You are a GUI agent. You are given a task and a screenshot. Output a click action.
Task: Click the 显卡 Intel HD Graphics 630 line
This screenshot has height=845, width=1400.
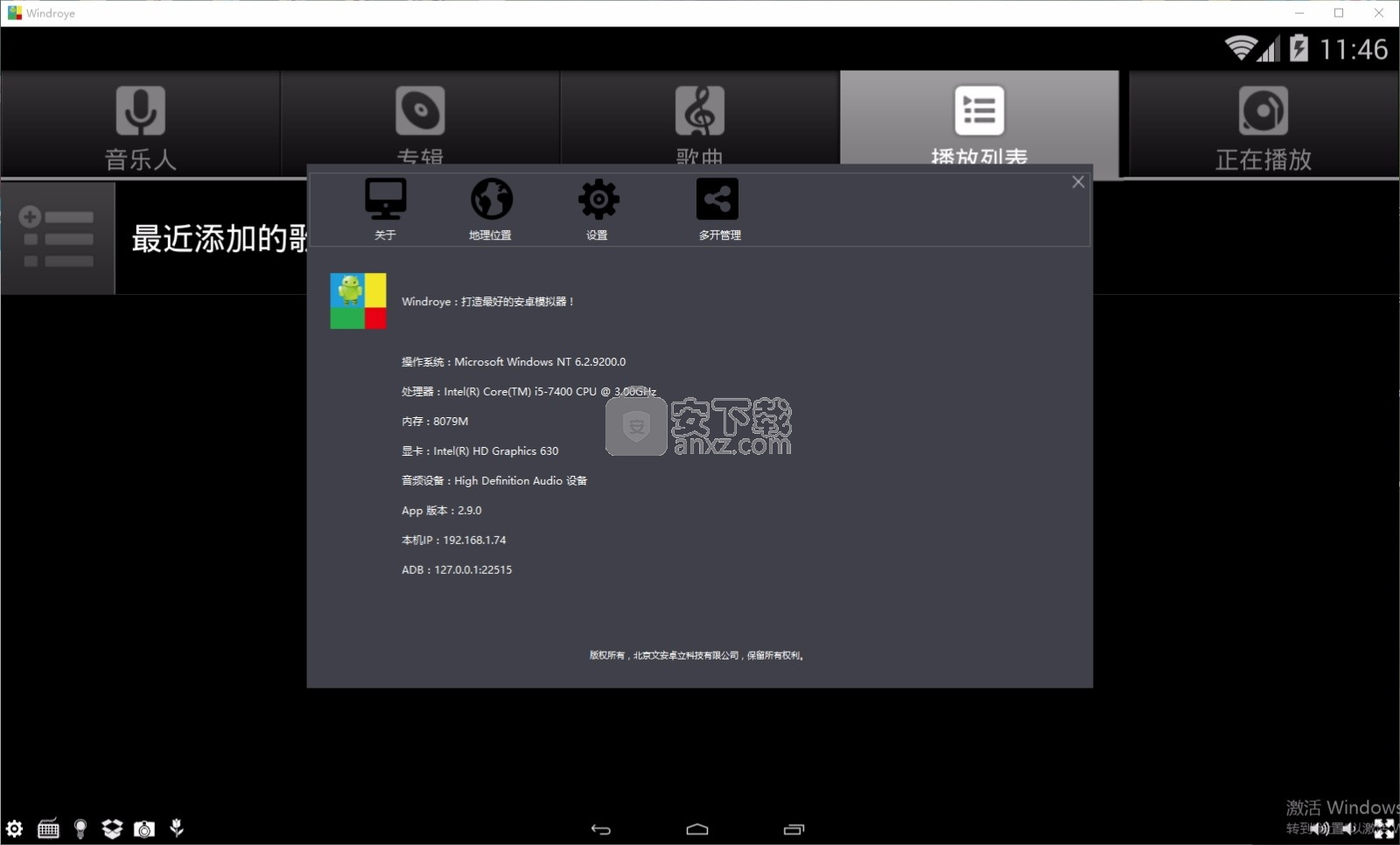(479, 451)
